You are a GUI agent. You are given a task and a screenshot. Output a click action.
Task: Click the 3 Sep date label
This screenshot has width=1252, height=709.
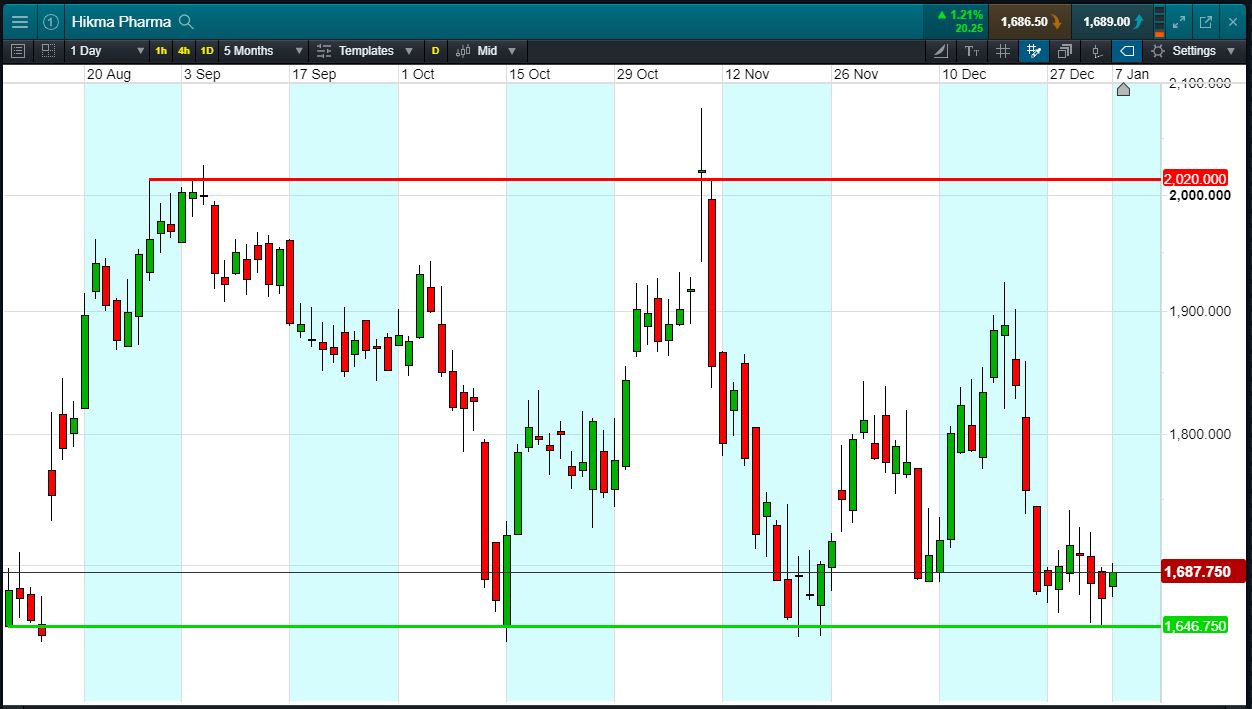201,74
